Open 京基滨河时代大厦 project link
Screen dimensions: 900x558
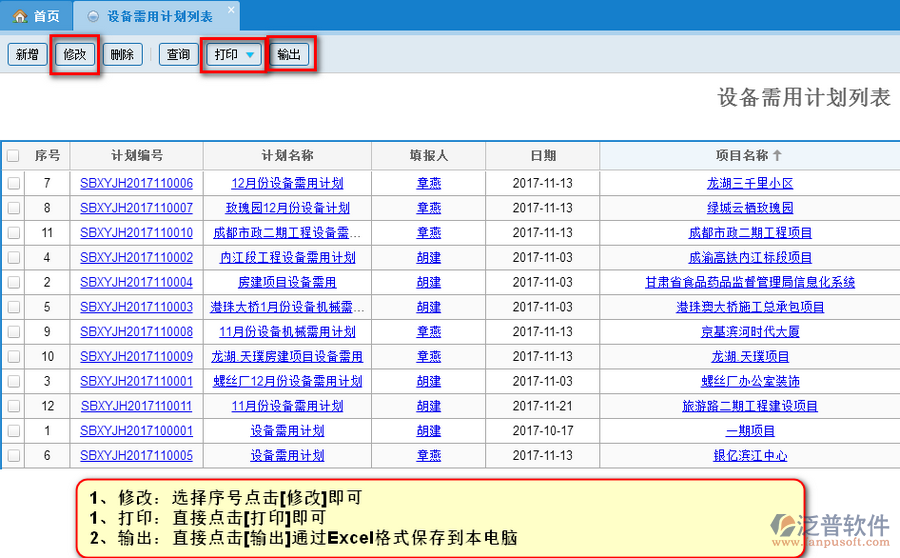coord(749,332)
